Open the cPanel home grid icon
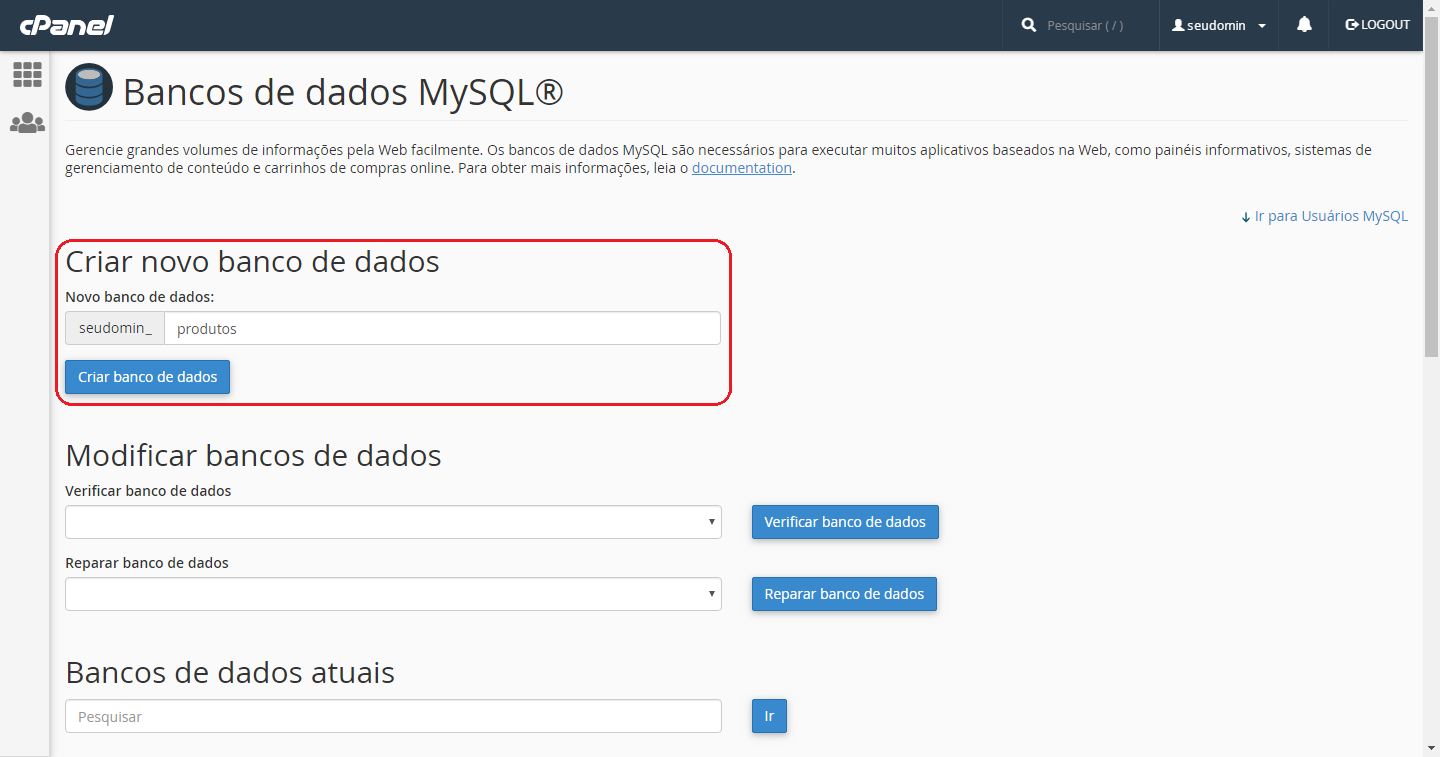Viewport: 1440px width, 757px height. pos(27,74)
